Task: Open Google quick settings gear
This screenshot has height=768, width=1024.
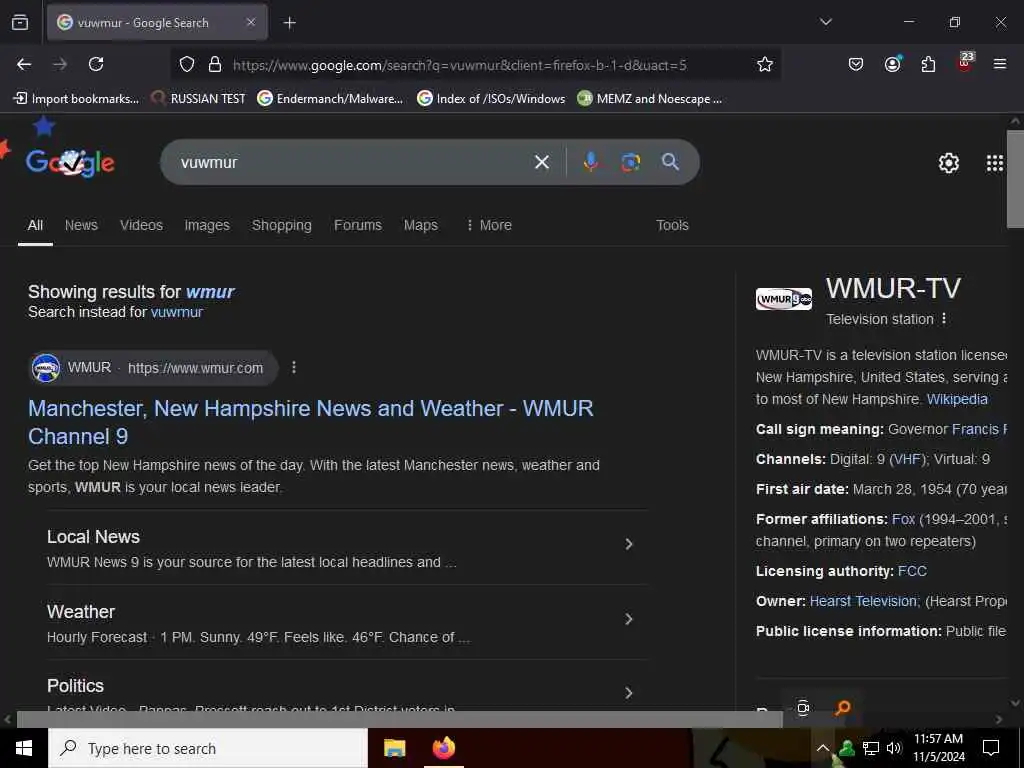Action: coord(948,163)
